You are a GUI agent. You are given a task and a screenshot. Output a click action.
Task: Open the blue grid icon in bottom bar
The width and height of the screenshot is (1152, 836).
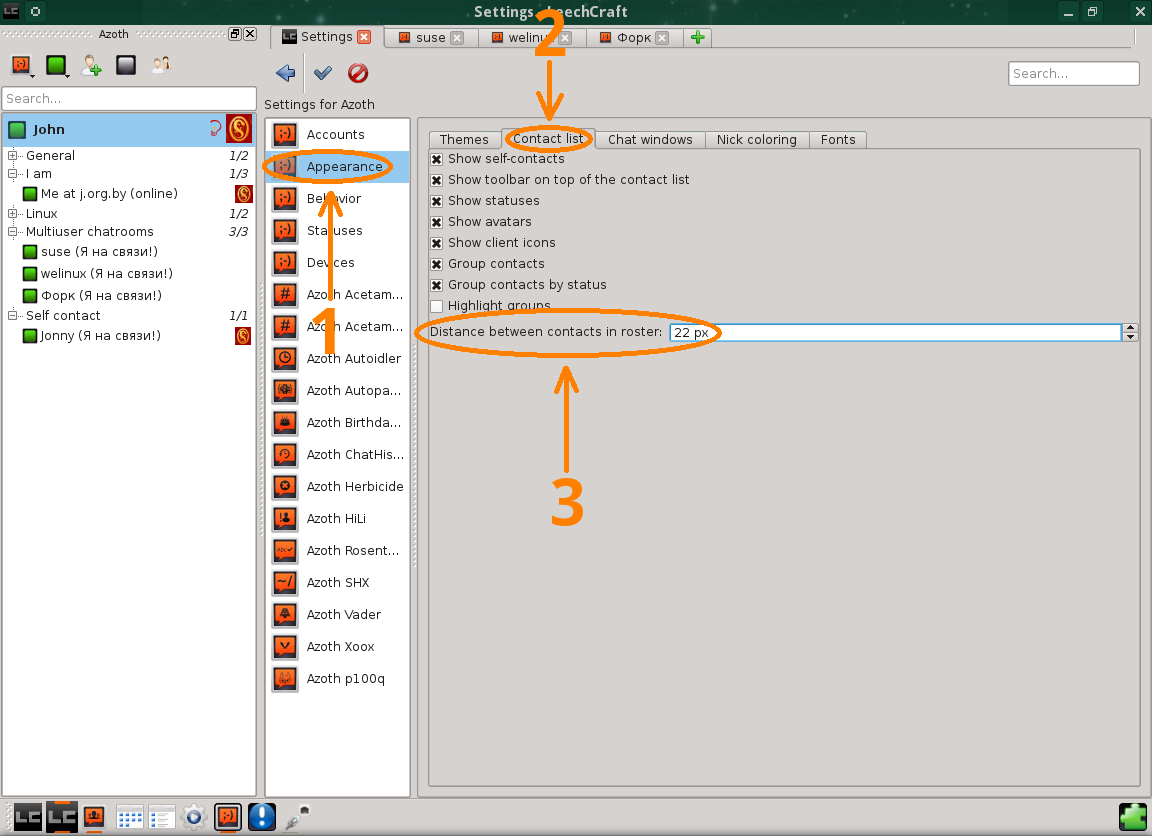pos(130,817)
